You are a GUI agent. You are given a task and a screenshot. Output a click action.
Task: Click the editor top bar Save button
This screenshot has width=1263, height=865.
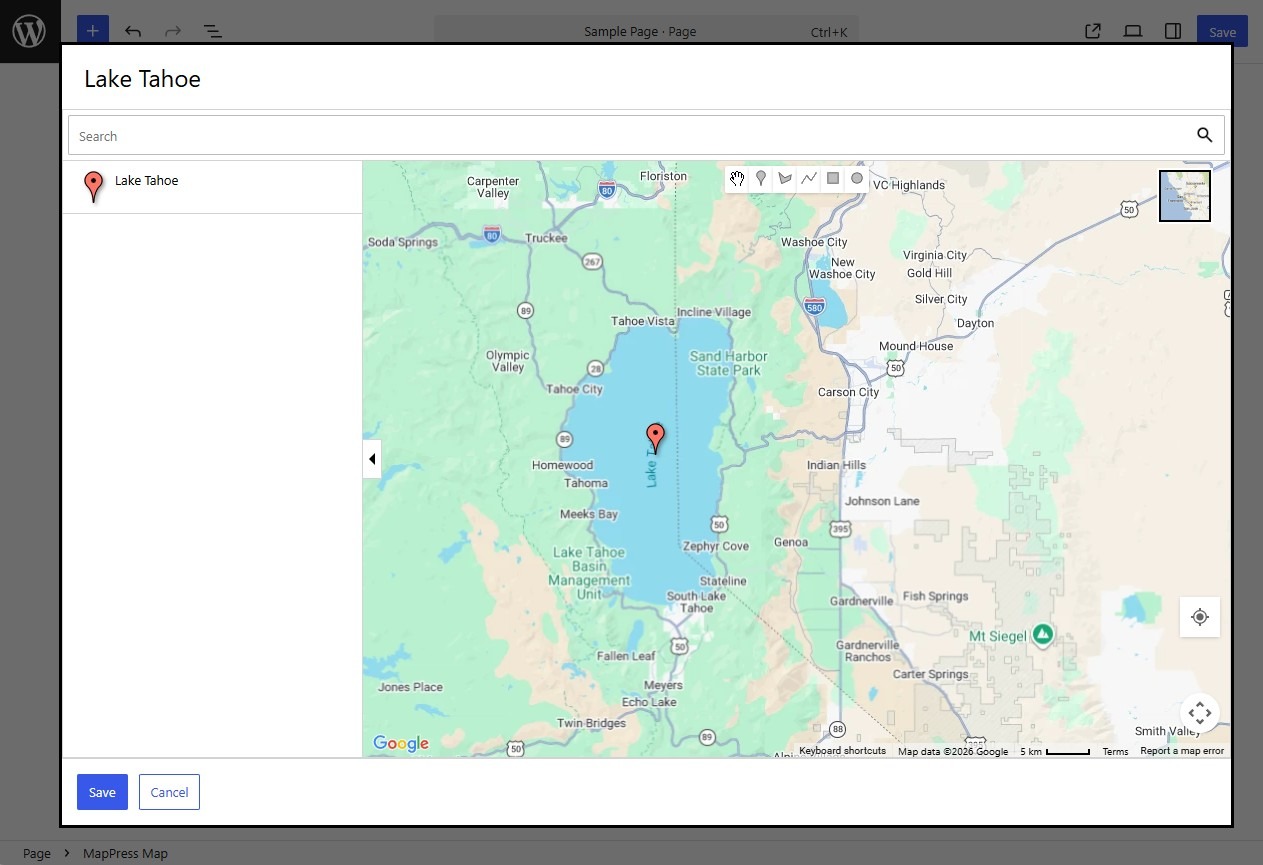[x=1222, y=31]
